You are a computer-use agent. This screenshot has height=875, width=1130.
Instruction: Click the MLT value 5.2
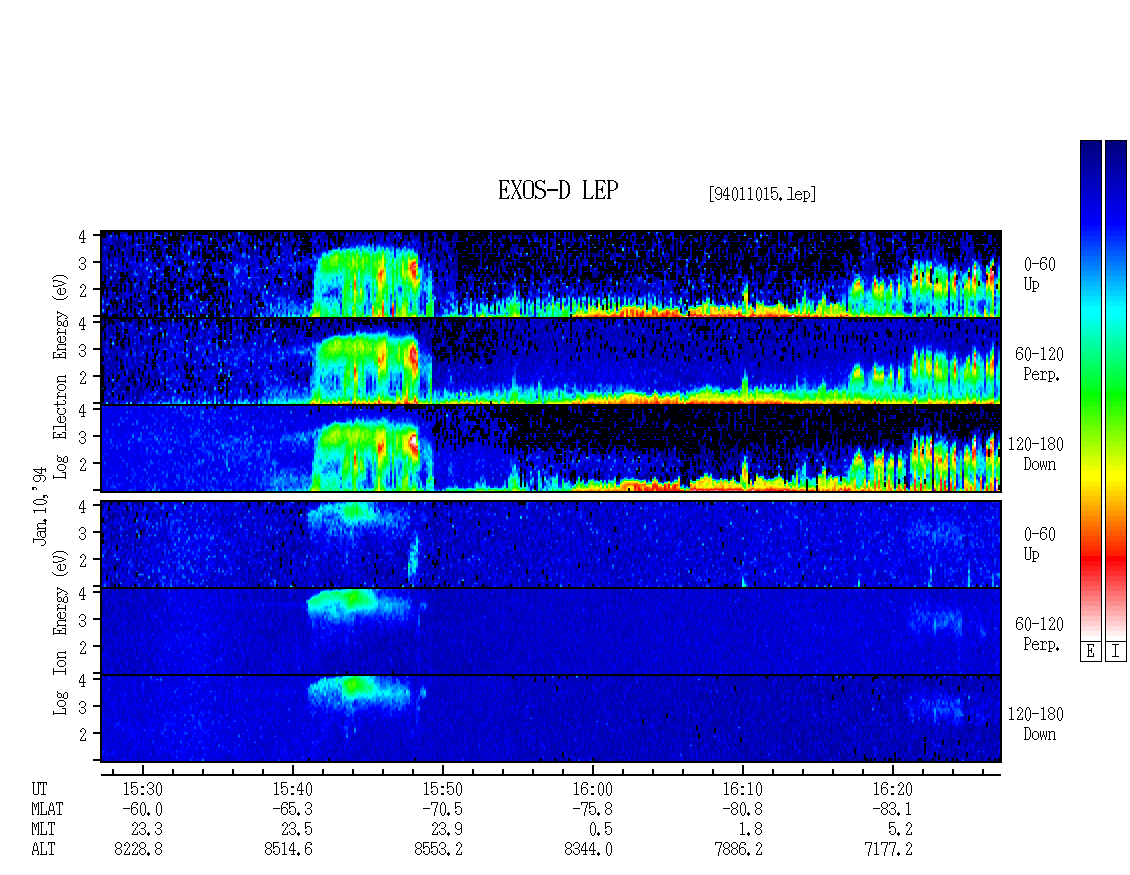[901, 830]
